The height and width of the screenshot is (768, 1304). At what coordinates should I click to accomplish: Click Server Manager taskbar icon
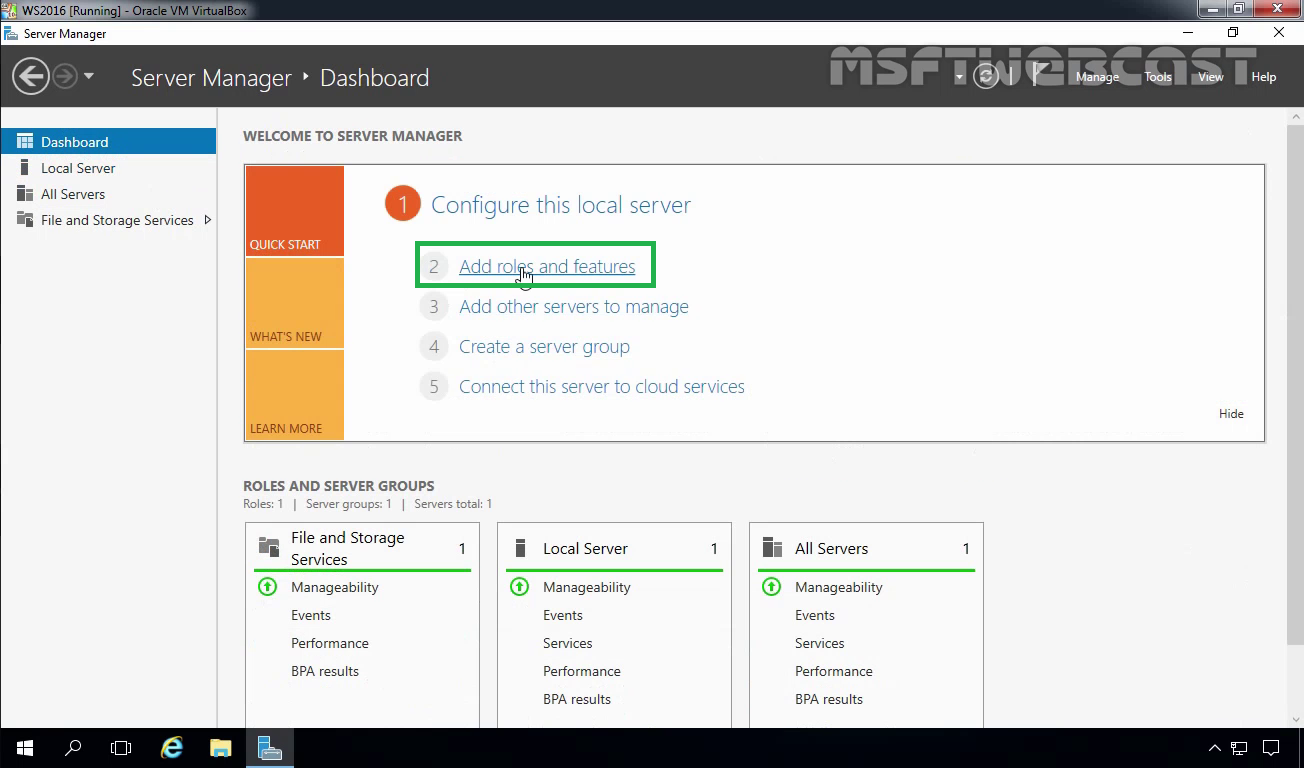(x=269, y=748)
